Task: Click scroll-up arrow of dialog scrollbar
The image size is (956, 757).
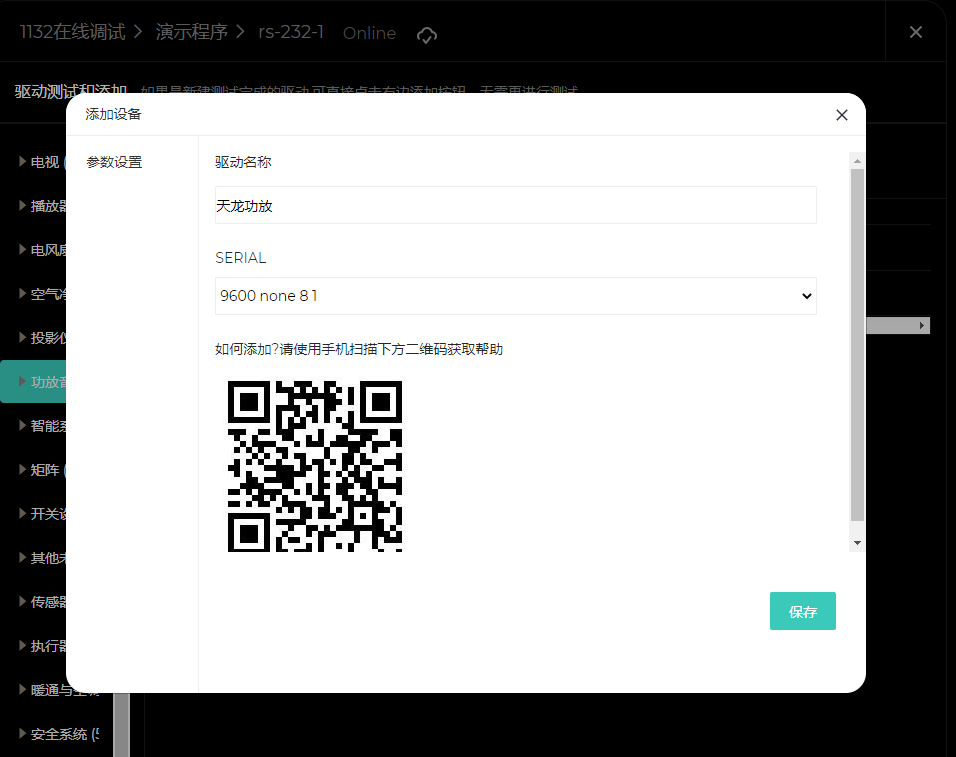Action: [x=857, y=160]
